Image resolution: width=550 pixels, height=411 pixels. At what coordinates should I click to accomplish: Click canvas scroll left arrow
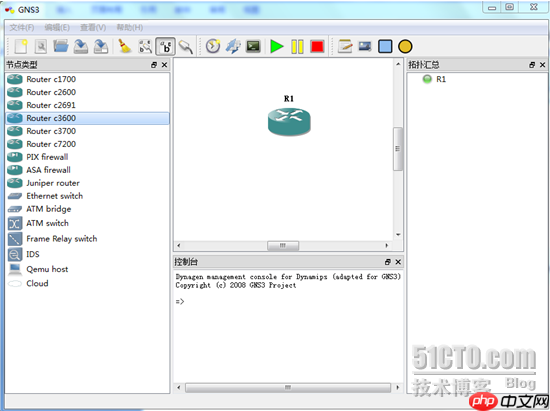click(x=179, y=245)
